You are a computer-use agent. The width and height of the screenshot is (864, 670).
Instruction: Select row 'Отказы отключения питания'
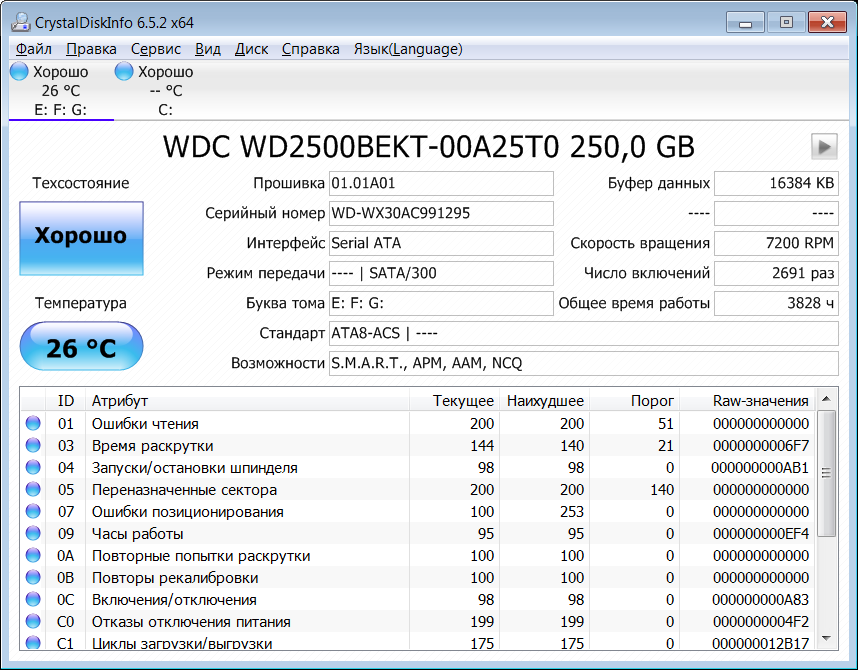click(x=418, y=622)
